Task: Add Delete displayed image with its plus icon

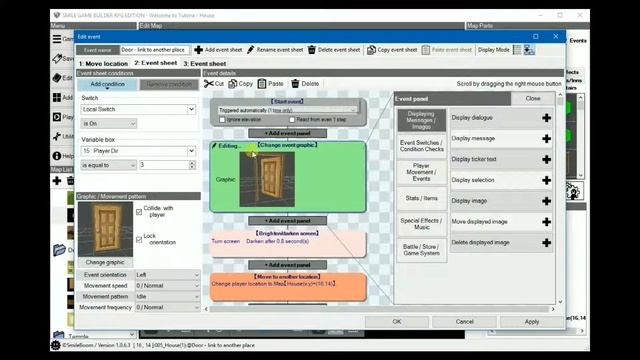Action: coord(547,243)
